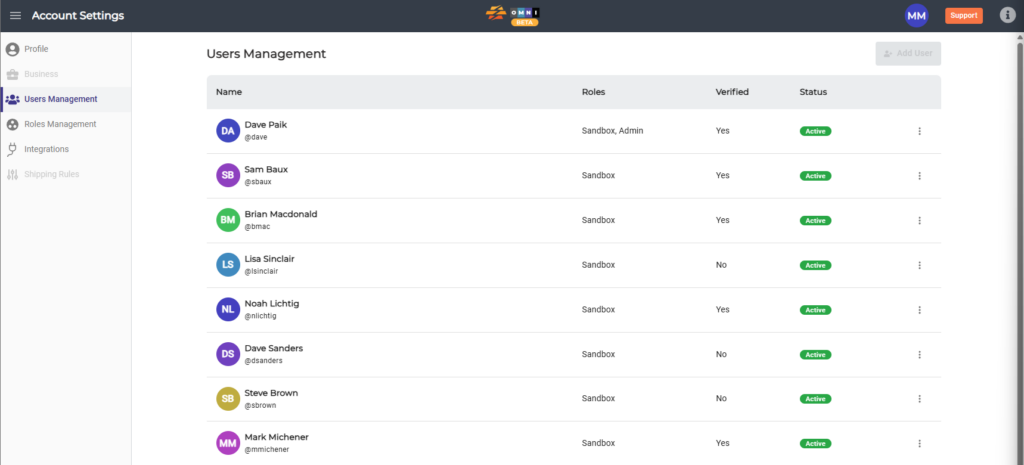Image resolution: width=1024 pixels, height=465 pixels.
Task: Open the three-dot menu for Brian Macdonald
Action: tap(919, 221)
